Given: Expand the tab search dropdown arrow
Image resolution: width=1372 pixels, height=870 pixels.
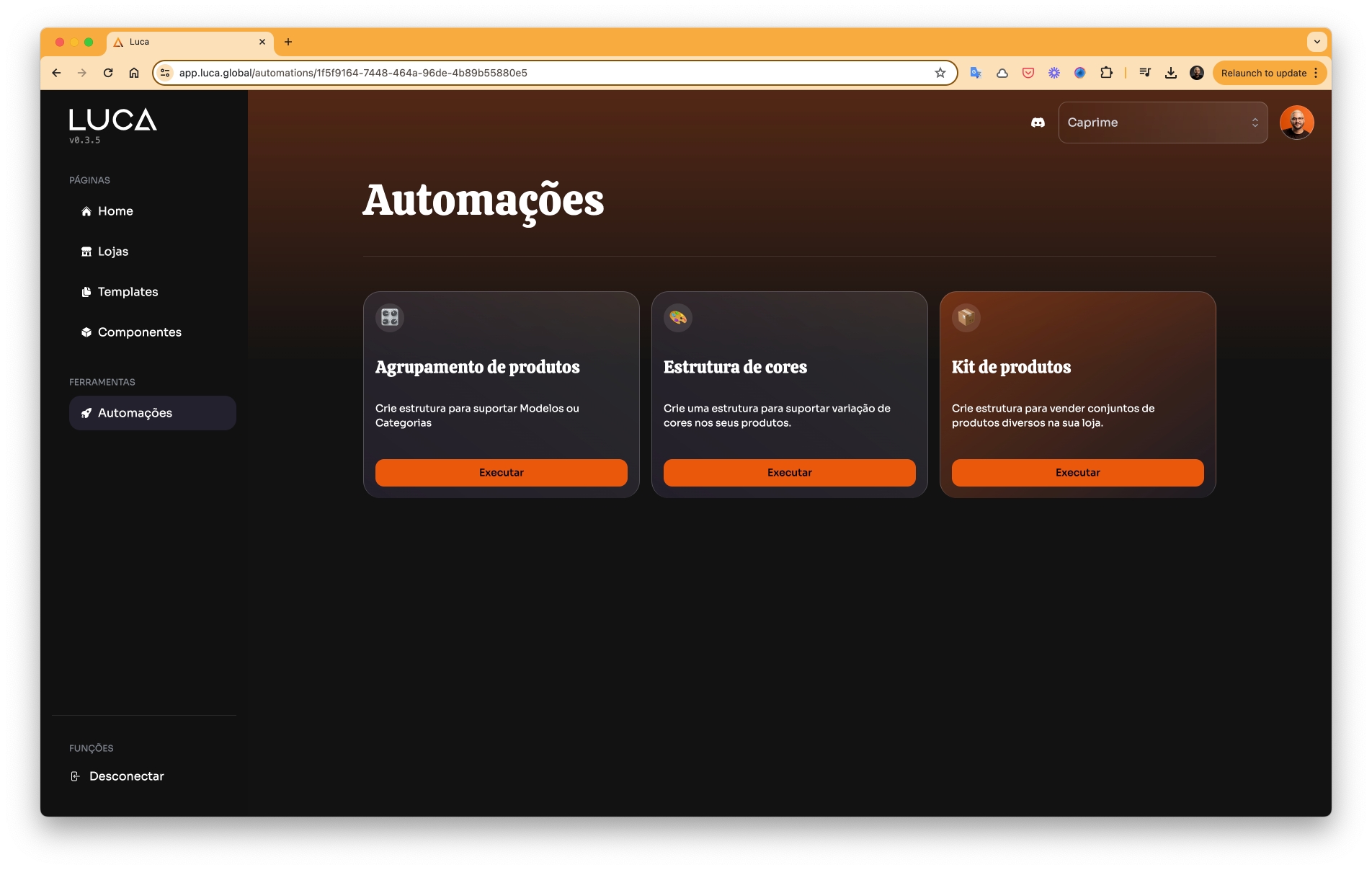Looking at the screenshot, I should click(x=1317, y=42).
